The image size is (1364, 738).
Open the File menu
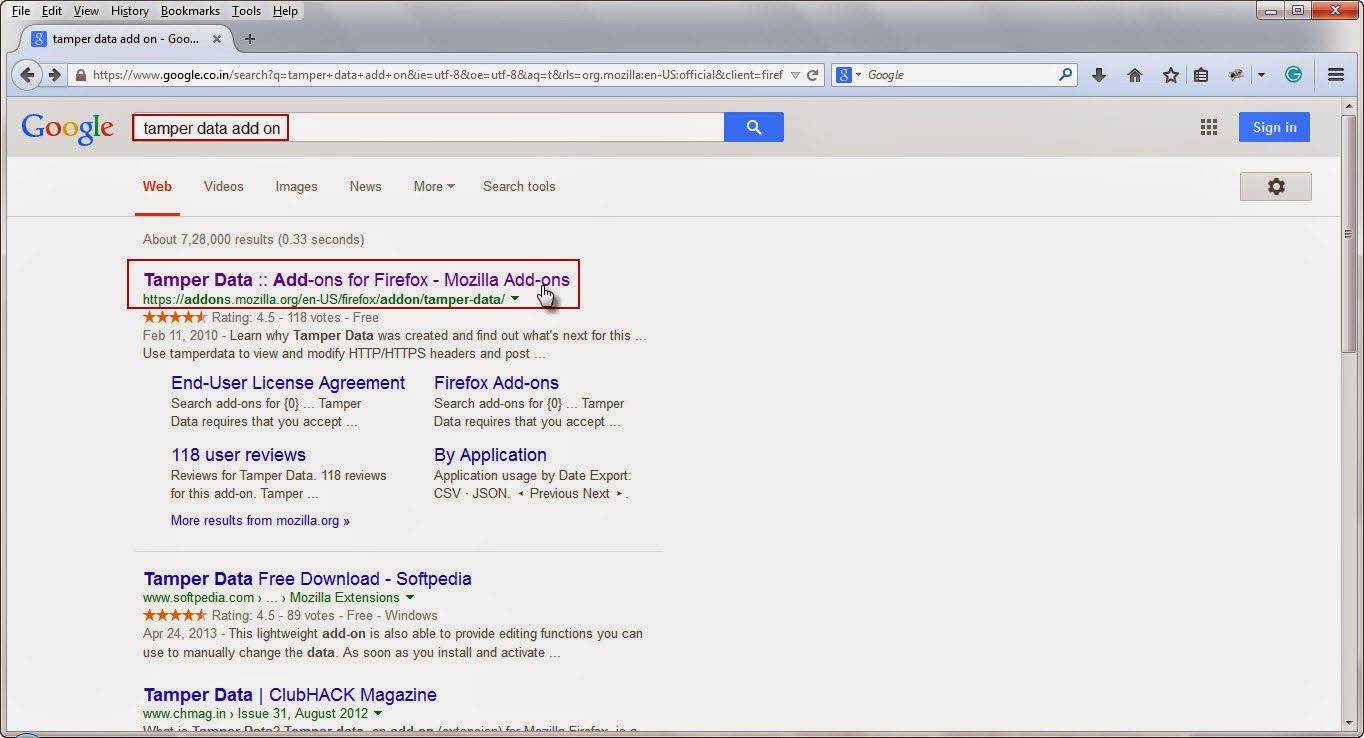coord(21,11)
